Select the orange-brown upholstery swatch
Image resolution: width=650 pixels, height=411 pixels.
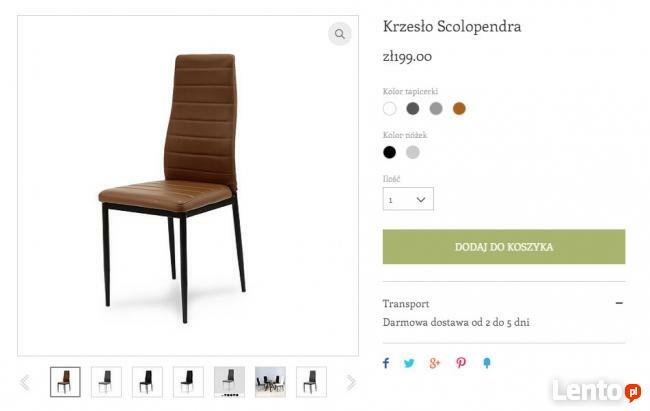[459, 109]
